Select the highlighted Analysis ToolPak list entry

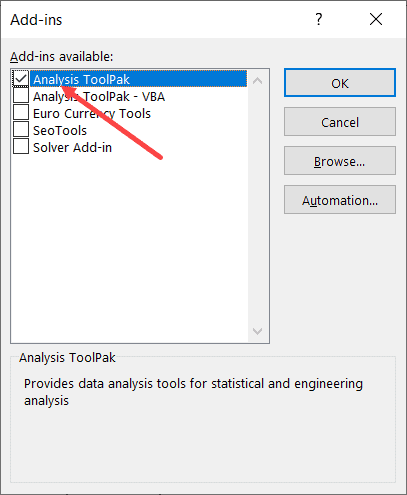pyautogui.click(x=138, y=79)
